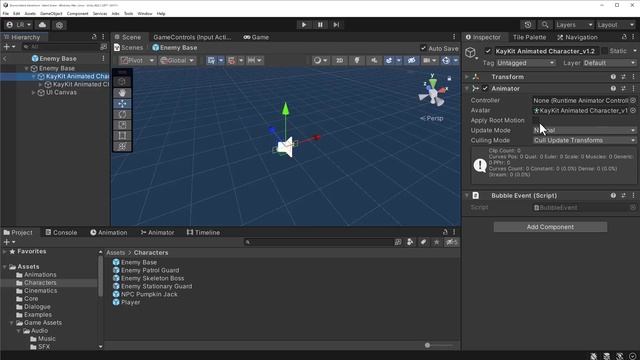
Task: Toggle scene visibility eye-slash icon
Action: (x=411, y=60)
